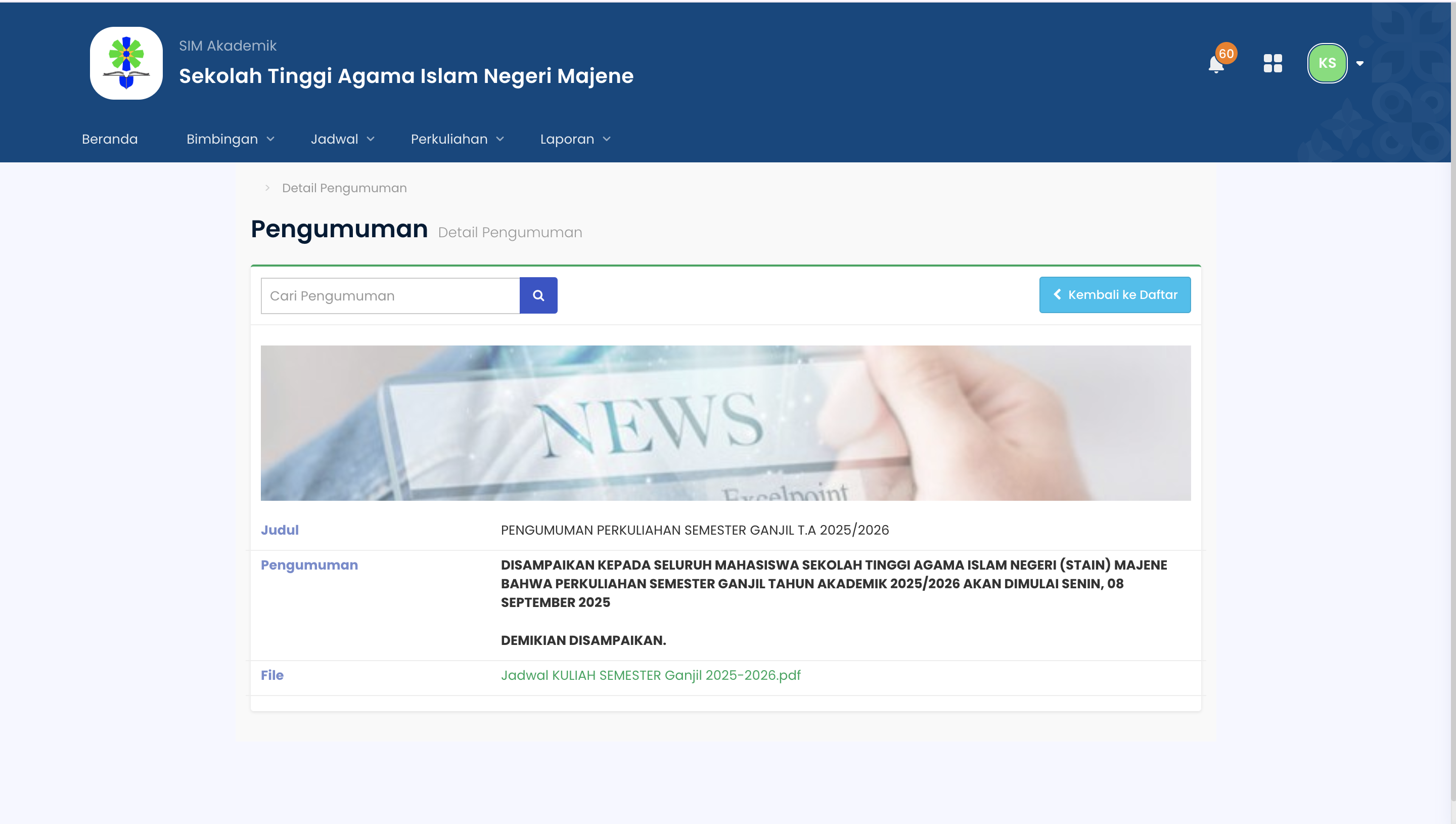Click the STAIN Majene logo

tap(126, 63)
